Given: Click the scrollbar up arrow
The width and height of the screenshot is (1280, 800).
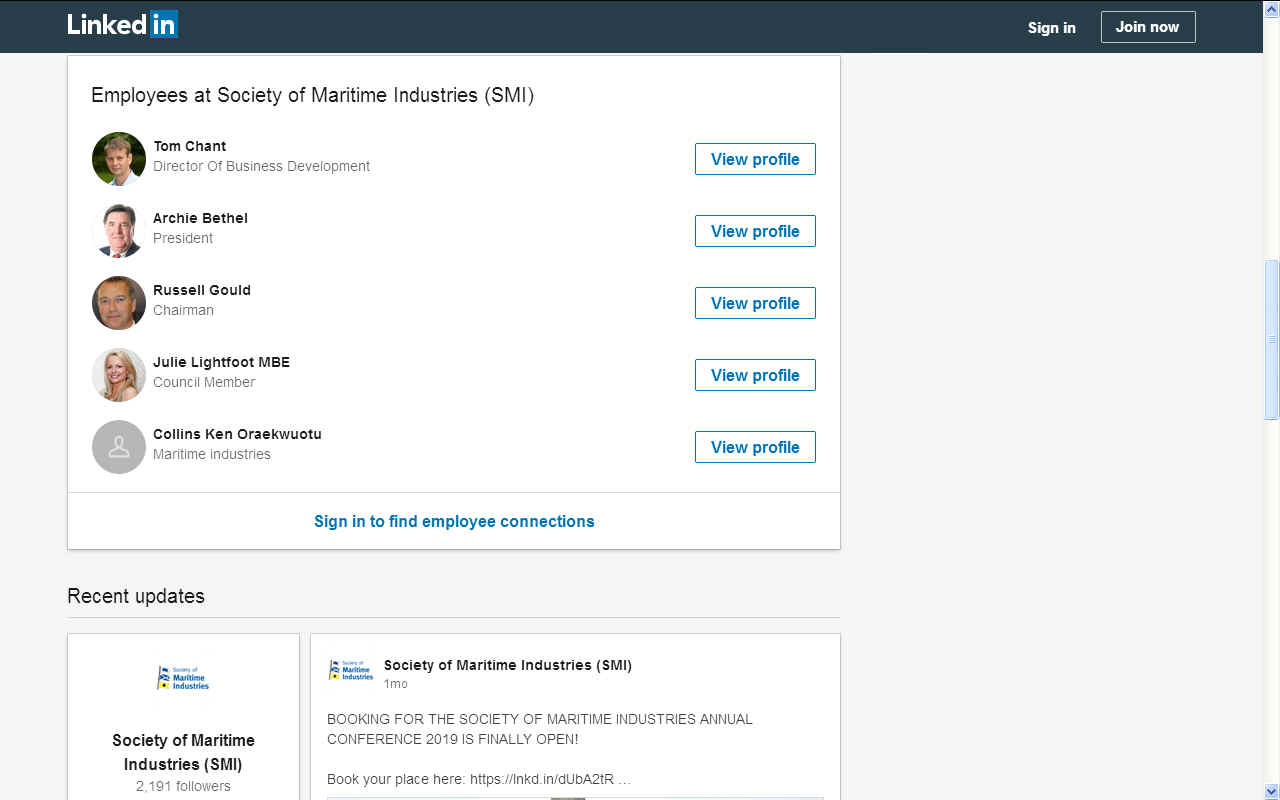Looking at the screenshot, I should click(x=1272, y=8).
